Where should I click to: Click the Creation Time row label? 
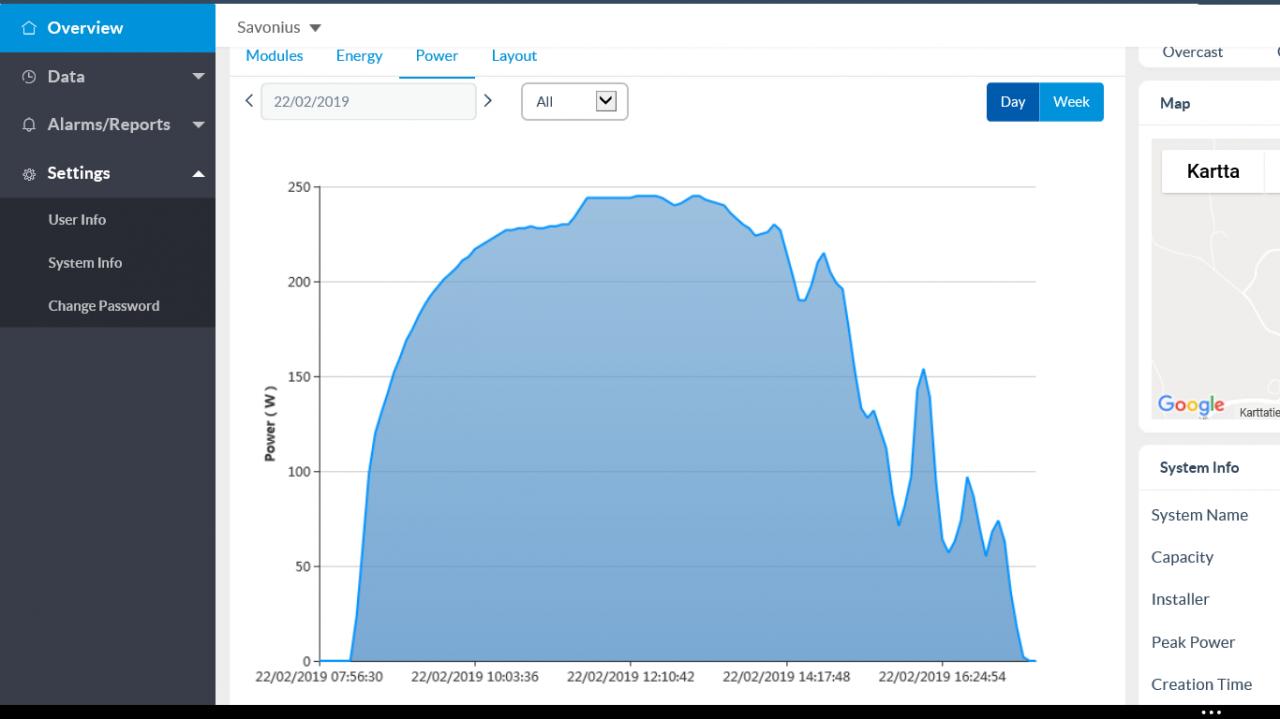pos(1201,684)
